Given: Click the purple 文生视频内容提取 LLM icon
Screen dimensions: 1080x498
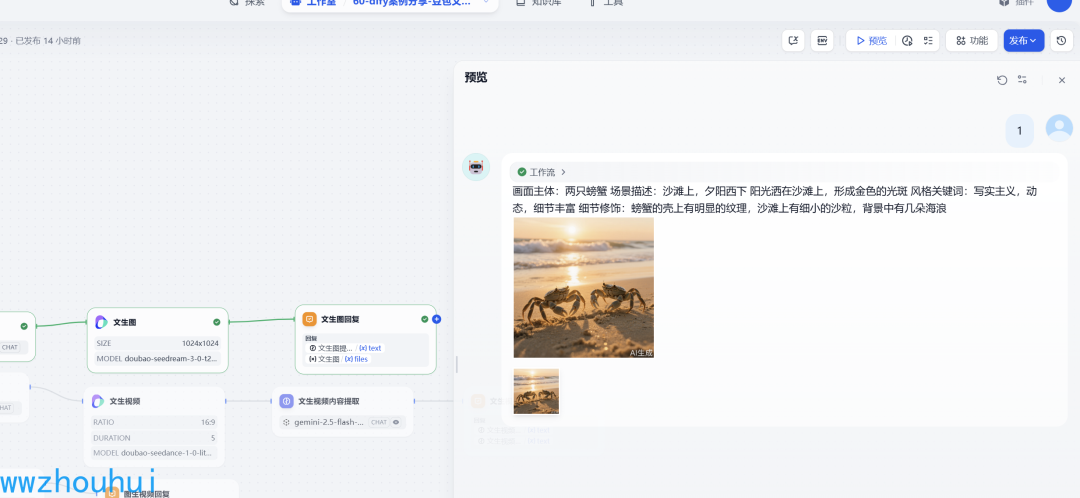Looking at the screenshot, I should click(287, 401).
